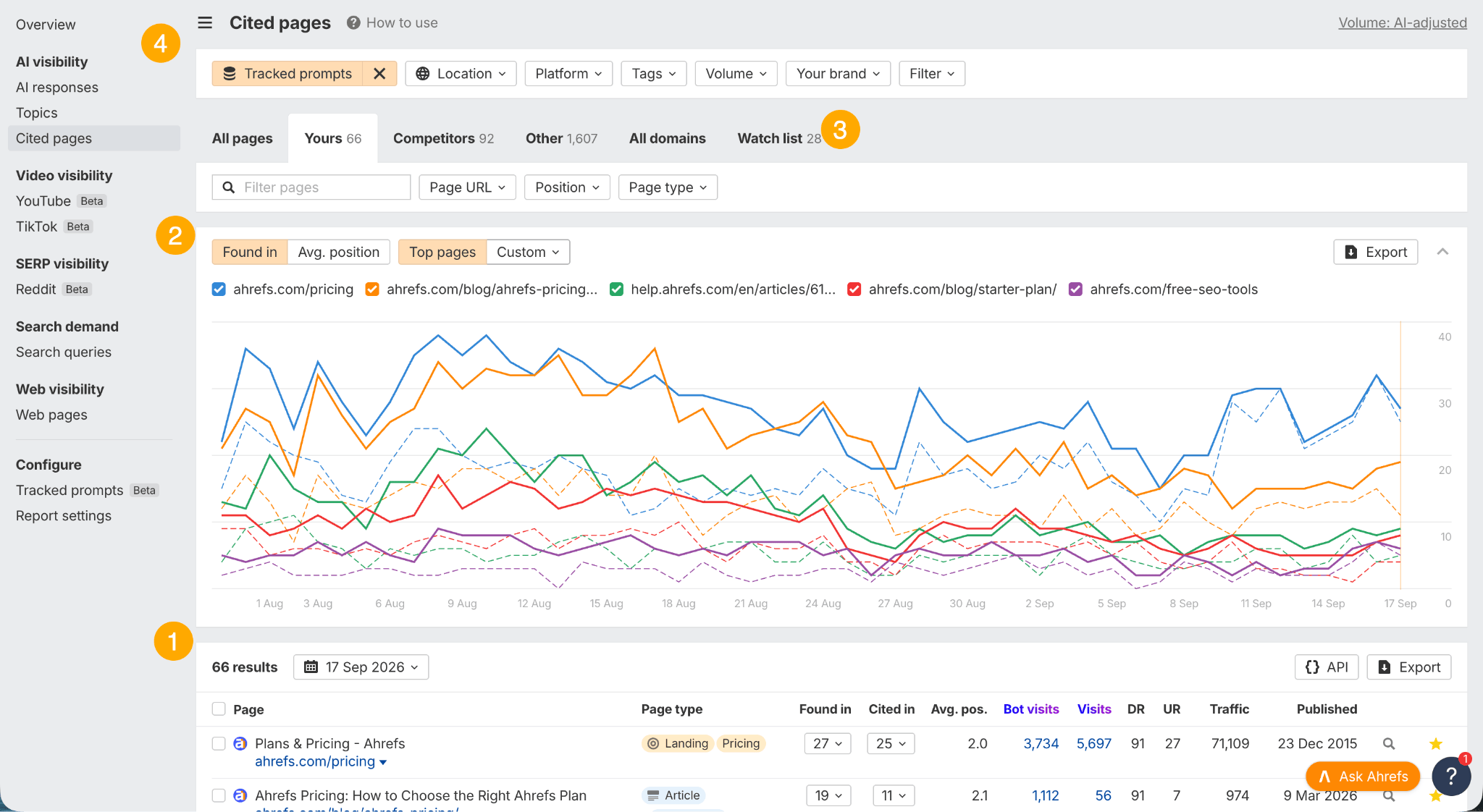Open the API button
This screenshot has width=1483, height=812.
coord(1326,667)
